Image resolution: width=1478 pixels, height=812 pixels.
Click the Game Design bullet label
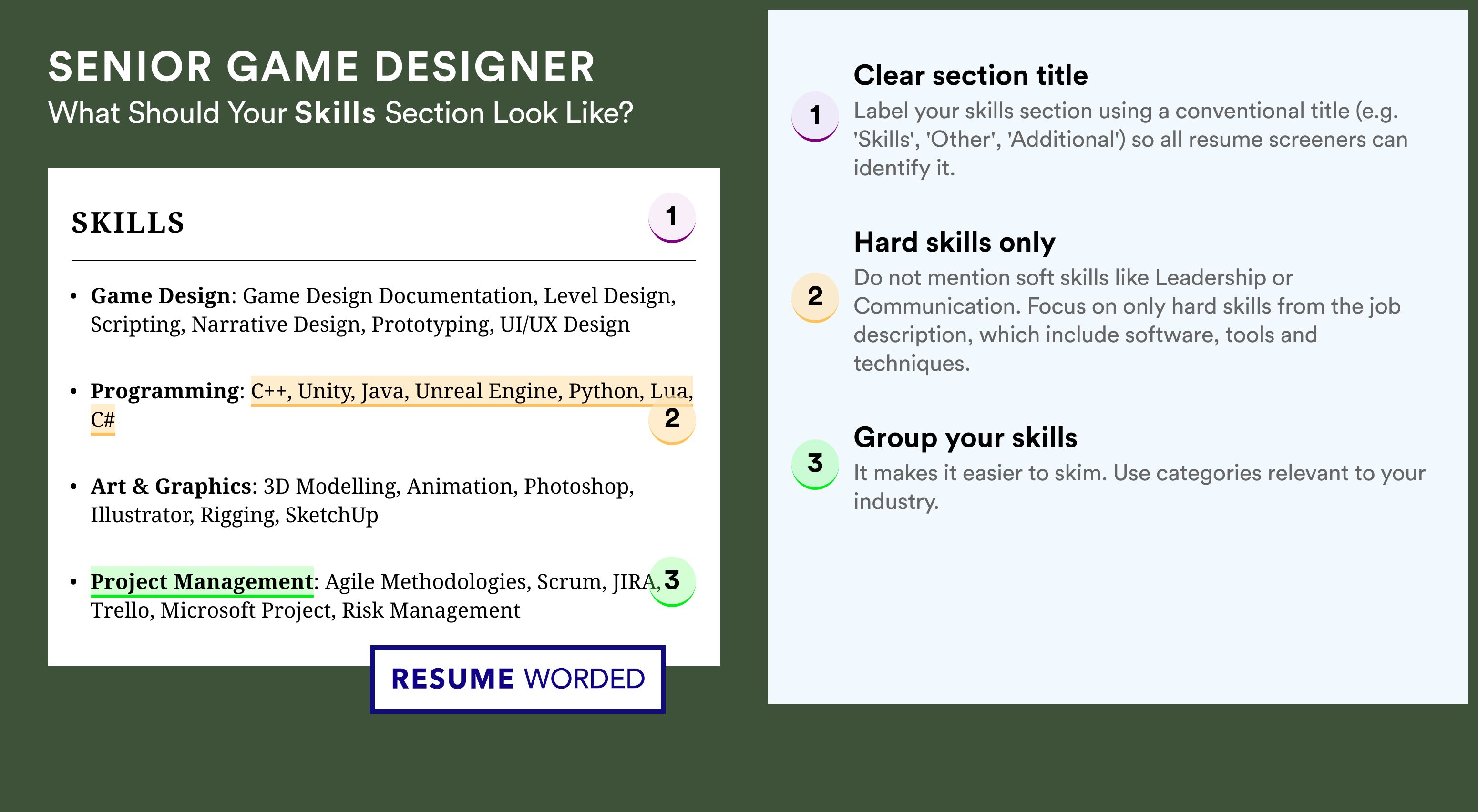click(161, 296)
